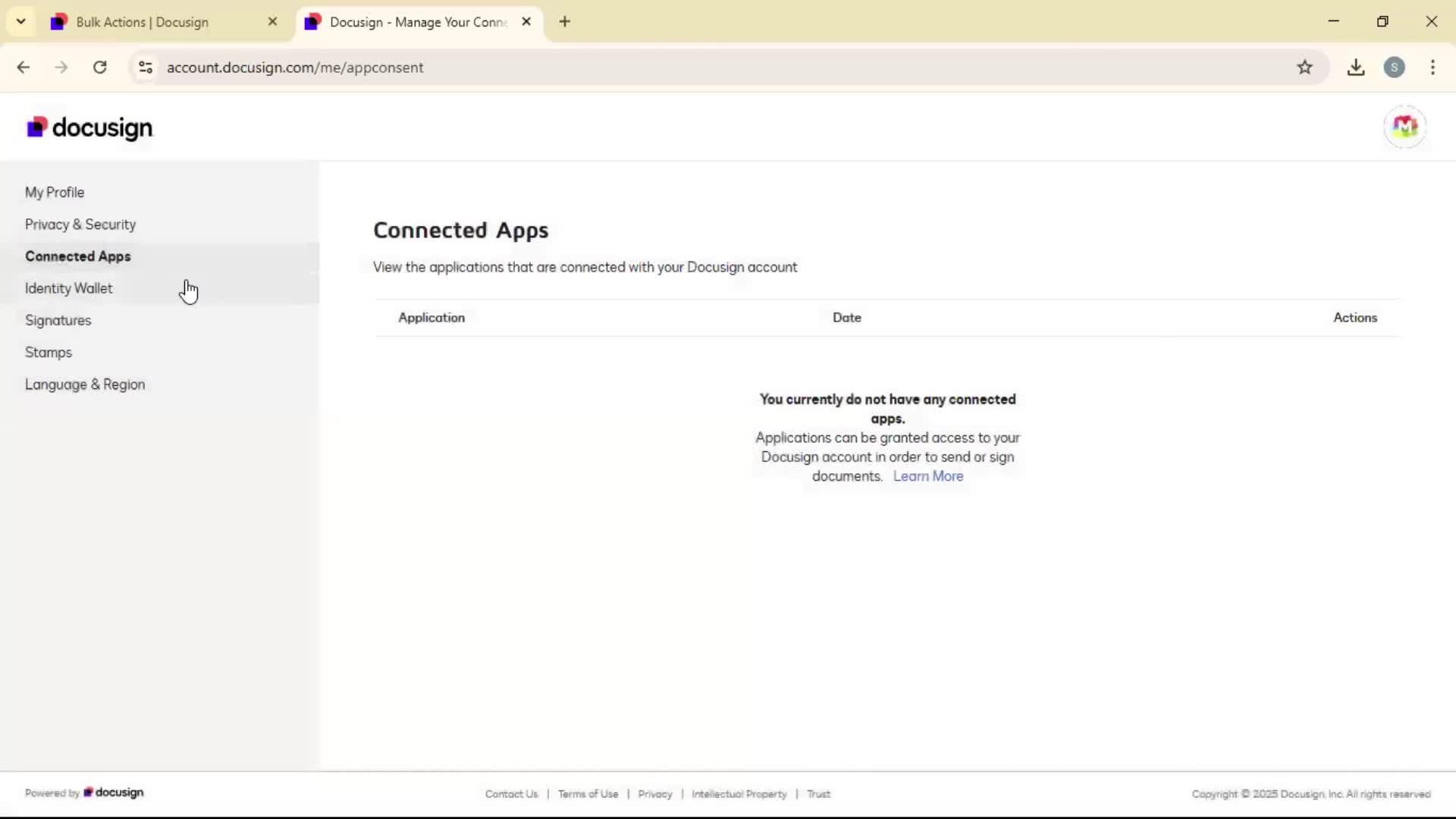Viewport: 1456px width, 819px height.
Task: Click the Learn More link
Action: (928, 476)
